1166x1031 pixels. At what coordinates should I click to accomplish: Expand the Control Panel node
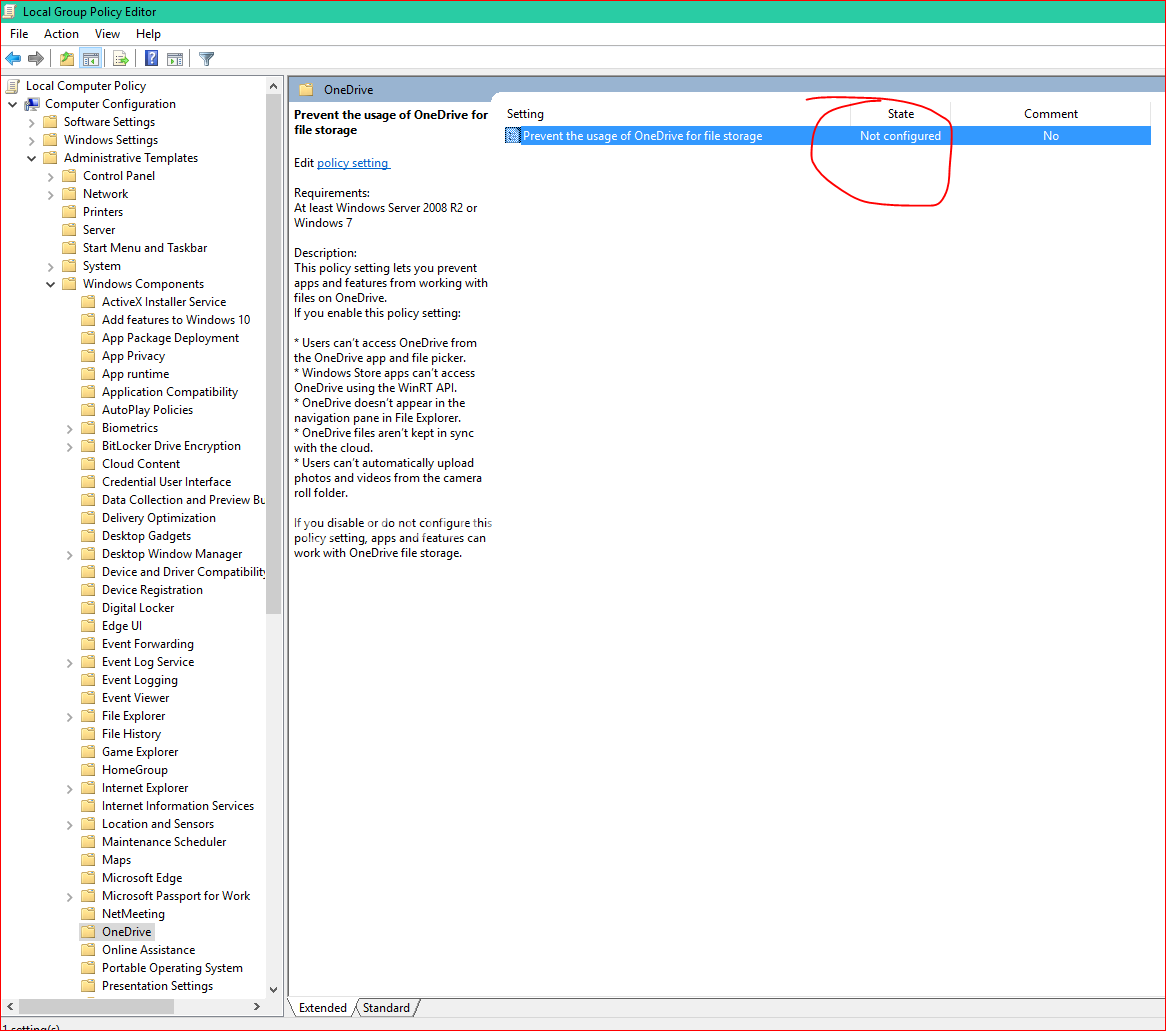click(x=51, y=176)
